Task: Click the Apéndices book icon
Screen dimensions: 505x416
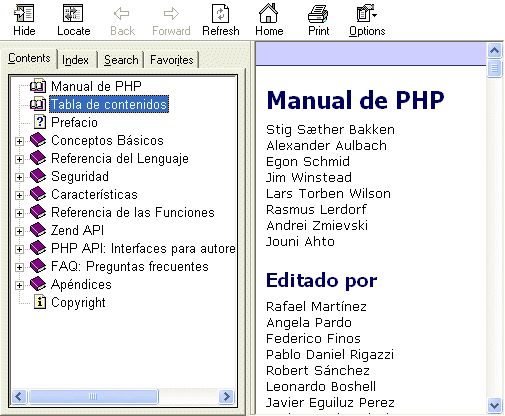Action: coord(38,284)
